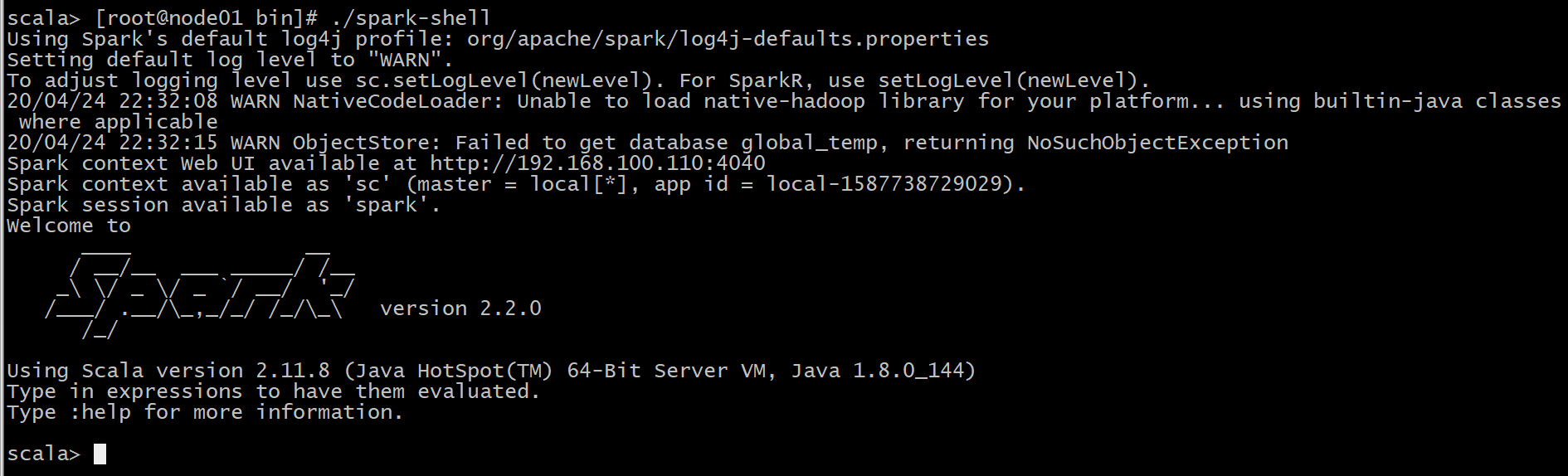
Task: Click 'Welcome to' line
Action: pyautogui.click(x=69, y=226)
